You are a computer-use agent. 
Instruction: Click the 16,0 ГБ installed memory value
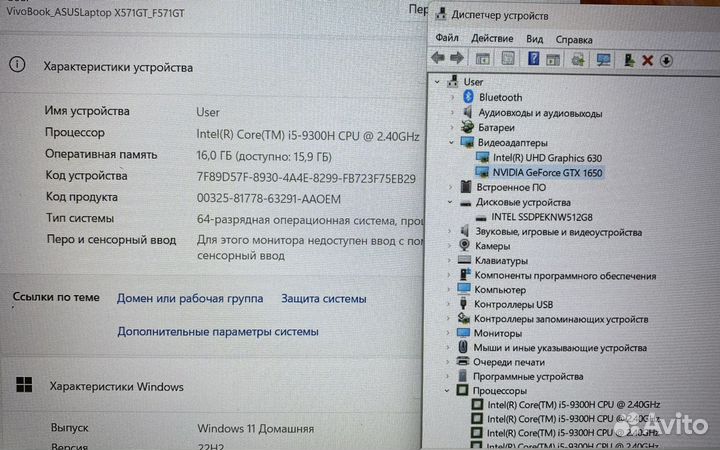pos(264,157)
